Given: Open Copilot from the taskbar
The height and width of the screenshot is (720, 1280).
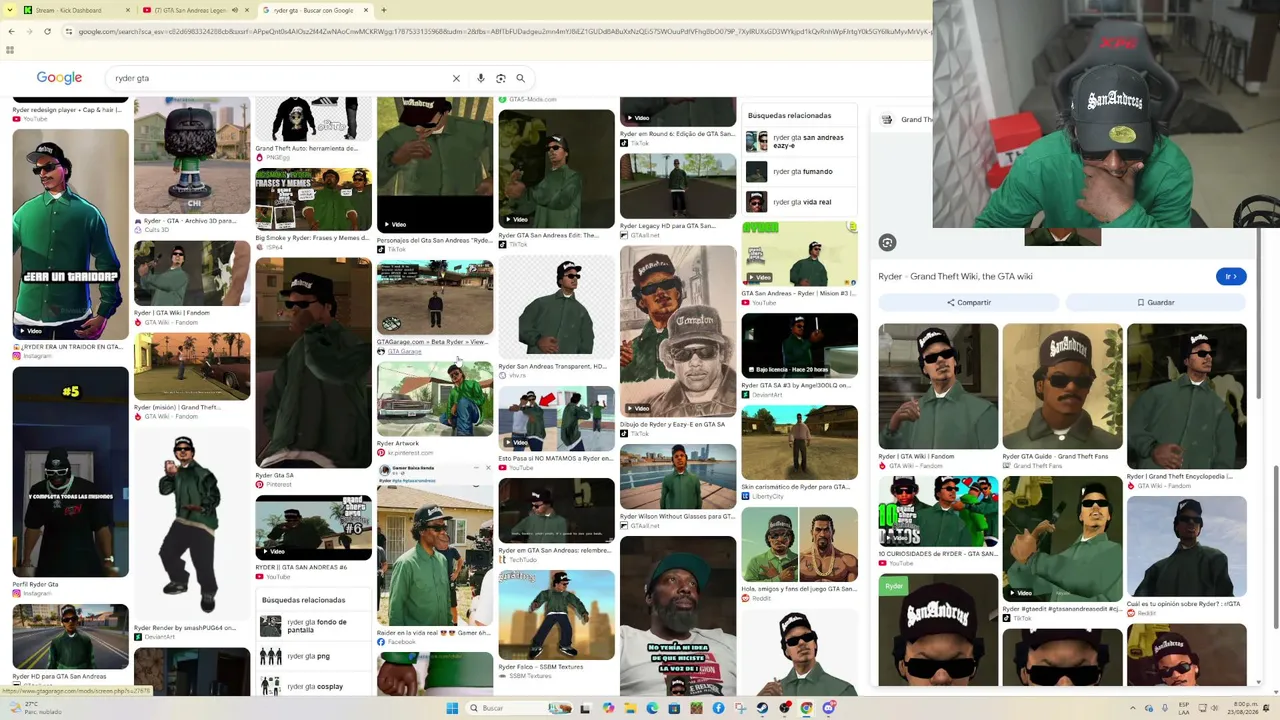Looking at the screenshot, I should pyautogui.click(x=608, y=708).
